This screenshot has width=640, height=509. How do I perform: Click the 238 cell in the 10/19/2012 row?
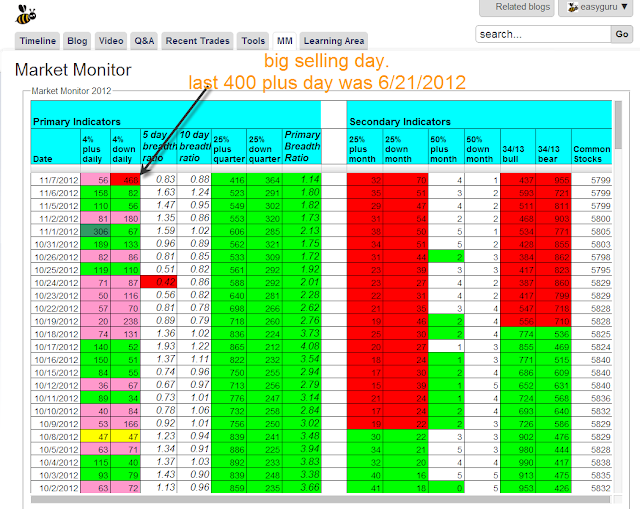pyautogui.click(x=125, y=321)
